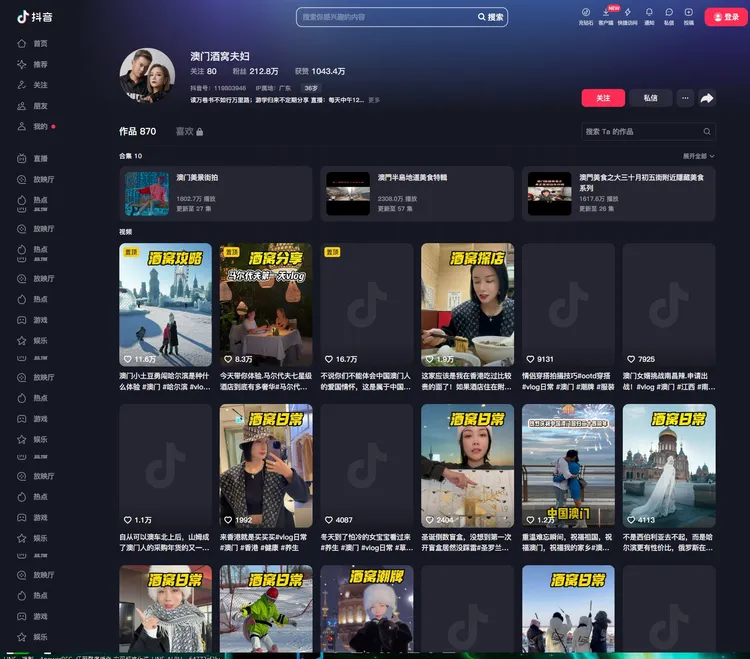
Task: Follow 澳门酒窝夫妇 with the red 关注 button
Action: coord(603,98)
